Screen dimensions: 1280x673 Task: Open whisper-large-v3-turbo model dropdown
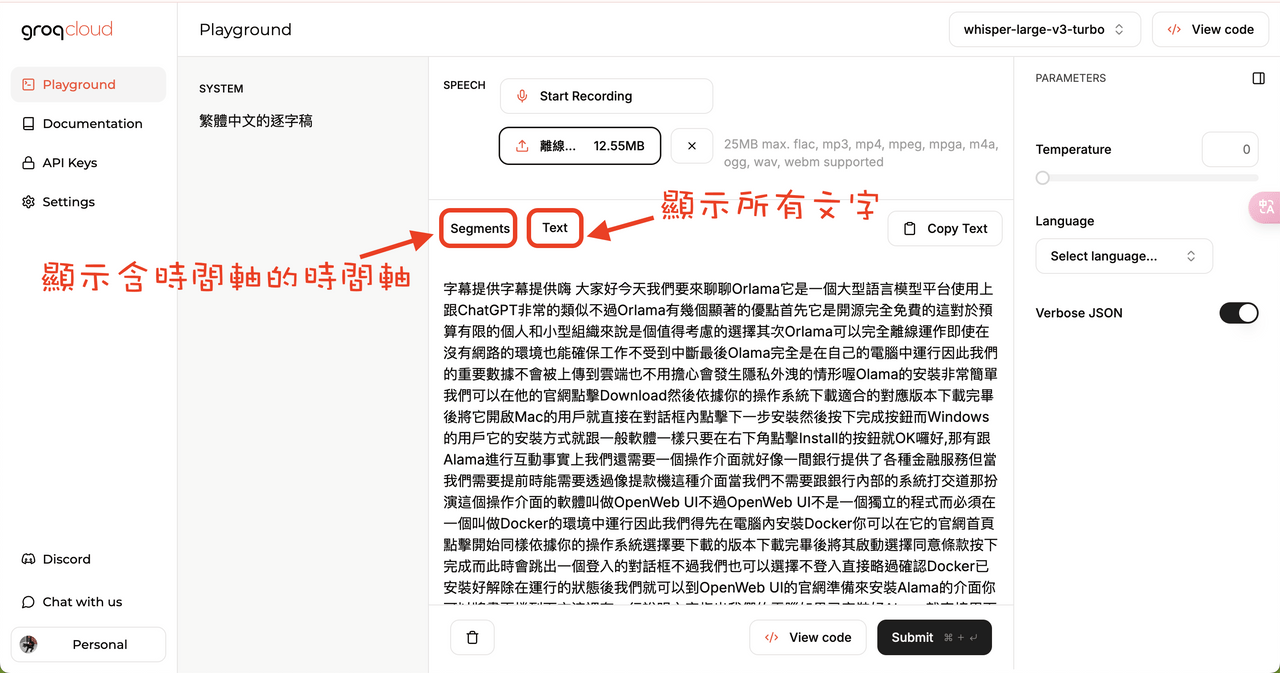tap(1044, 30)
